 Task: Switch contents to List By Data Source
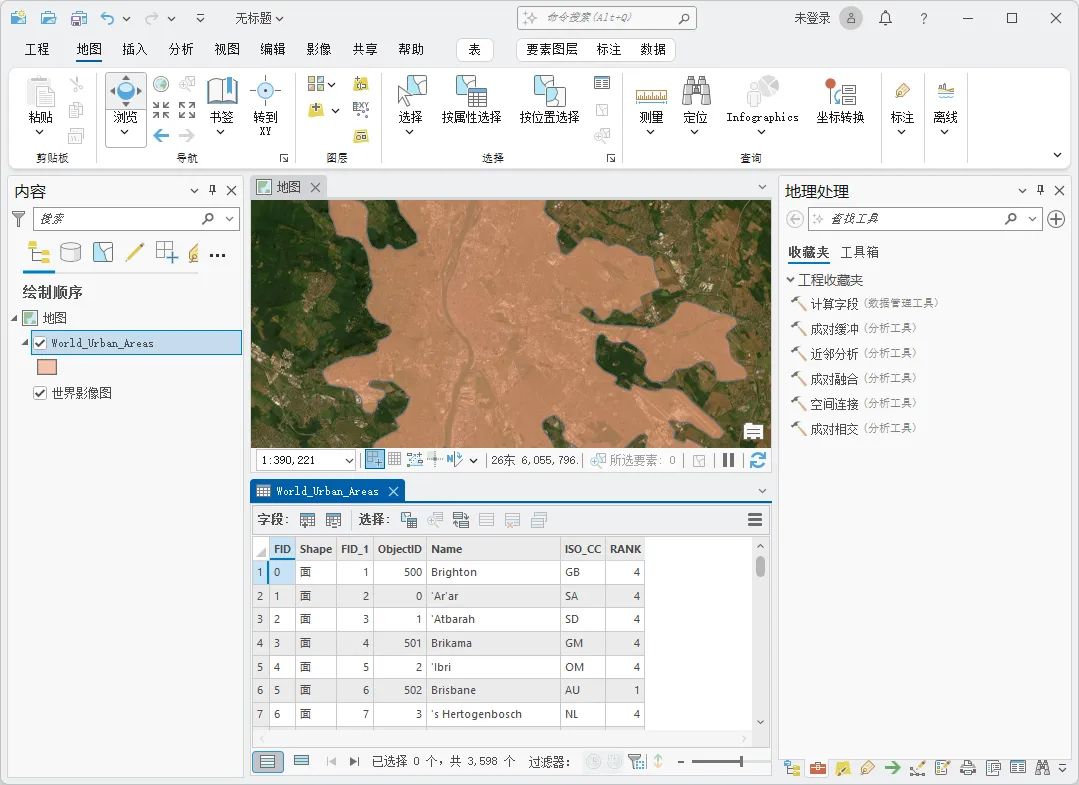[70, 252]
